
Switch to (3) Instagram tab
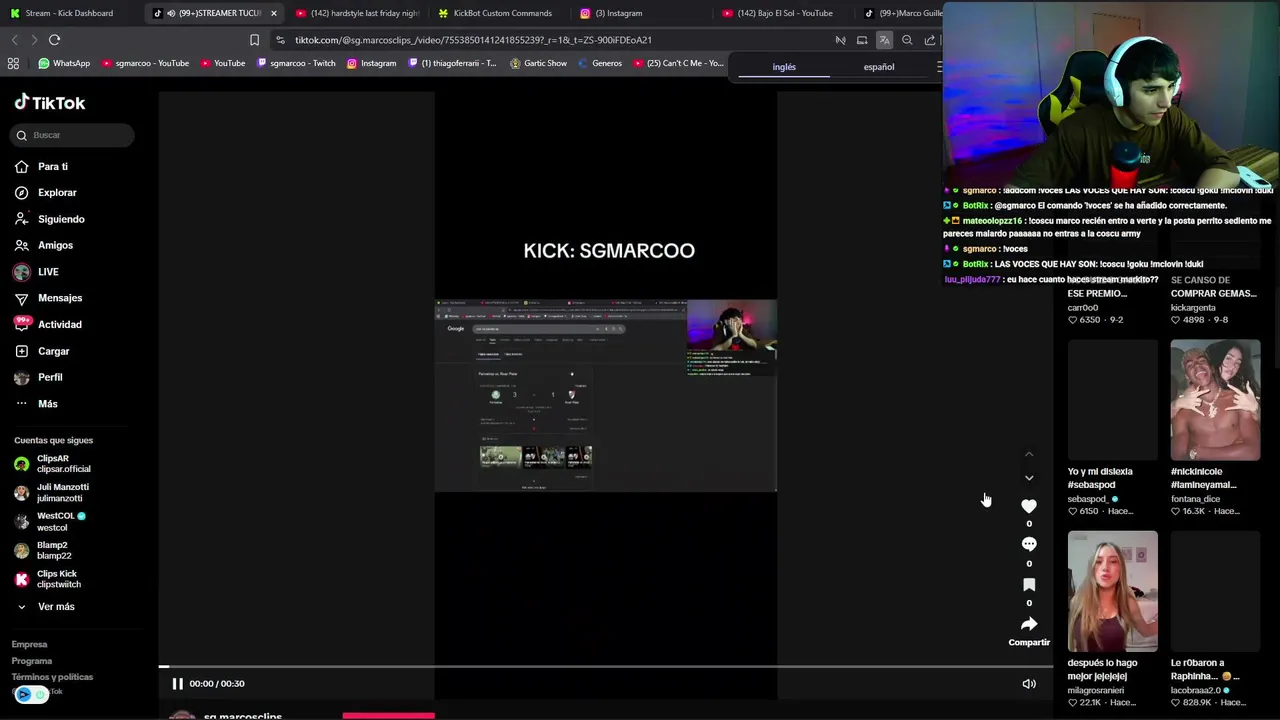click(x=617, y=13)
